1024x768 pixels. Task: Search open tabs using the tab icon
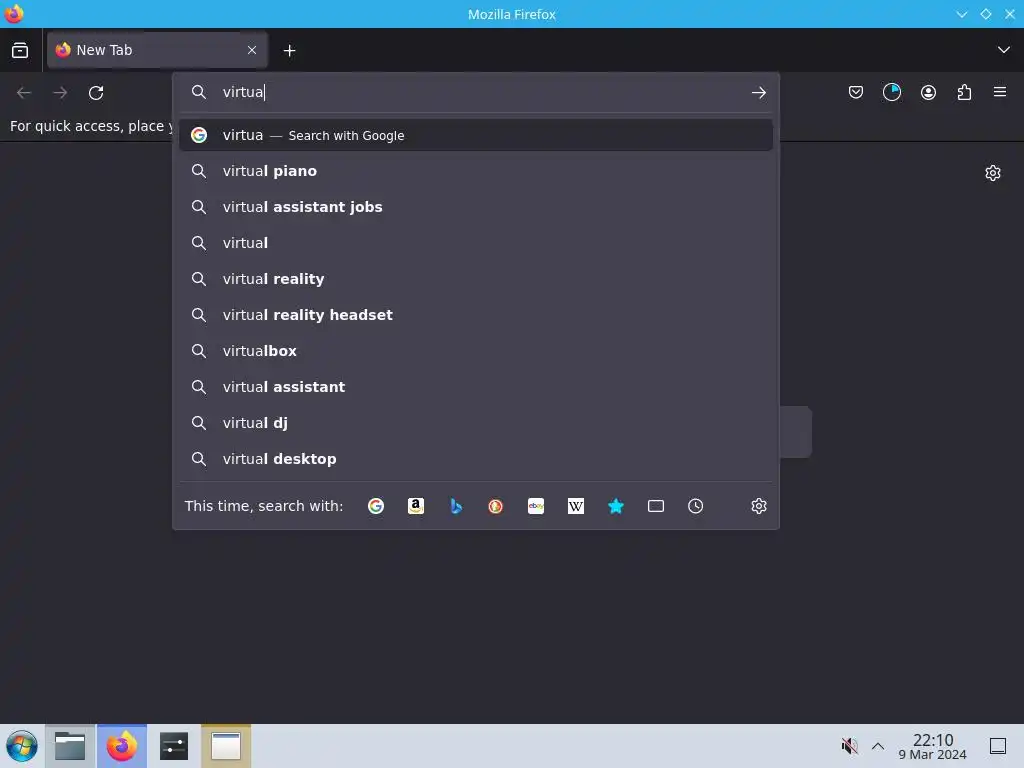pyautogui.click(x=656, y=506)
